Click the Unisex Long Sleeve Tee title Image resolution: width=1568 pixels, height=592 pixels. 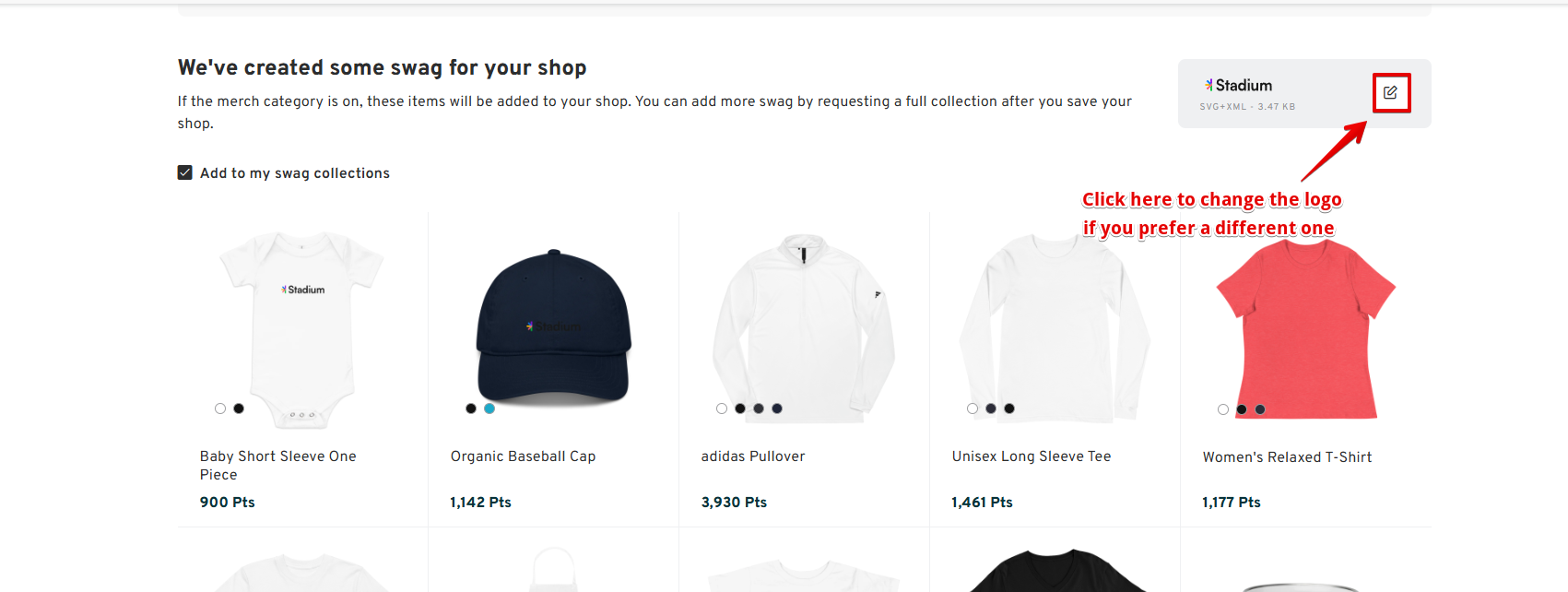click(1032, 456)
